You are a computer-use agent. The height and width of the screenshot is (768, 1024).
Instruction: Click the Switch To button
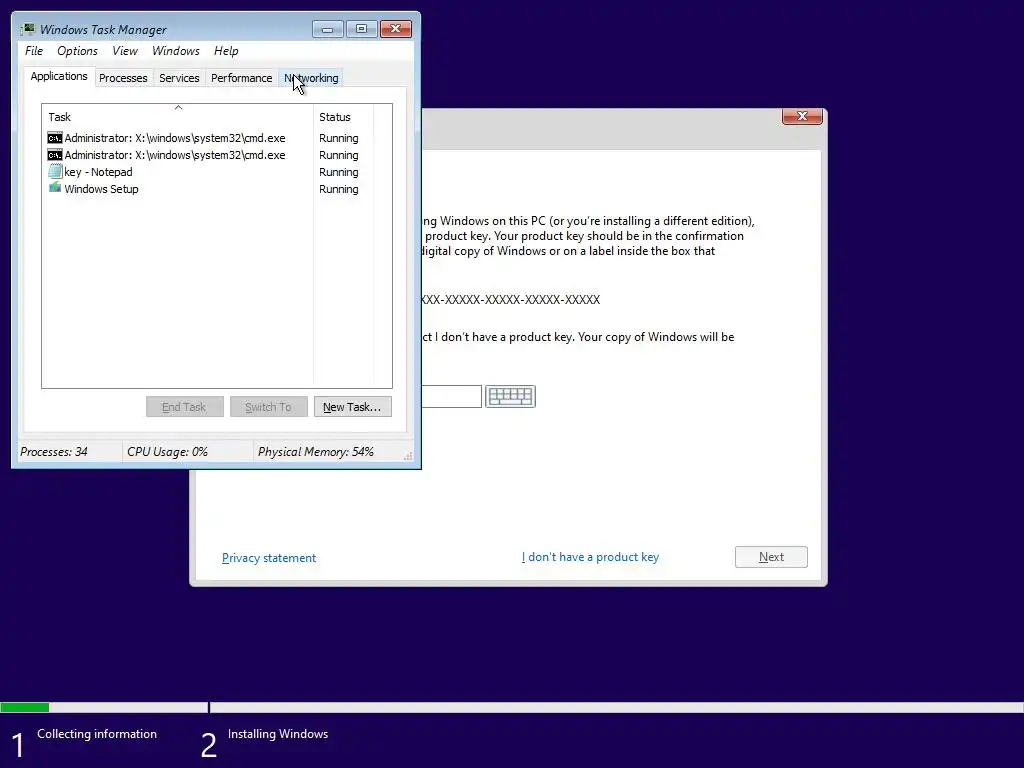coord(268,407)
